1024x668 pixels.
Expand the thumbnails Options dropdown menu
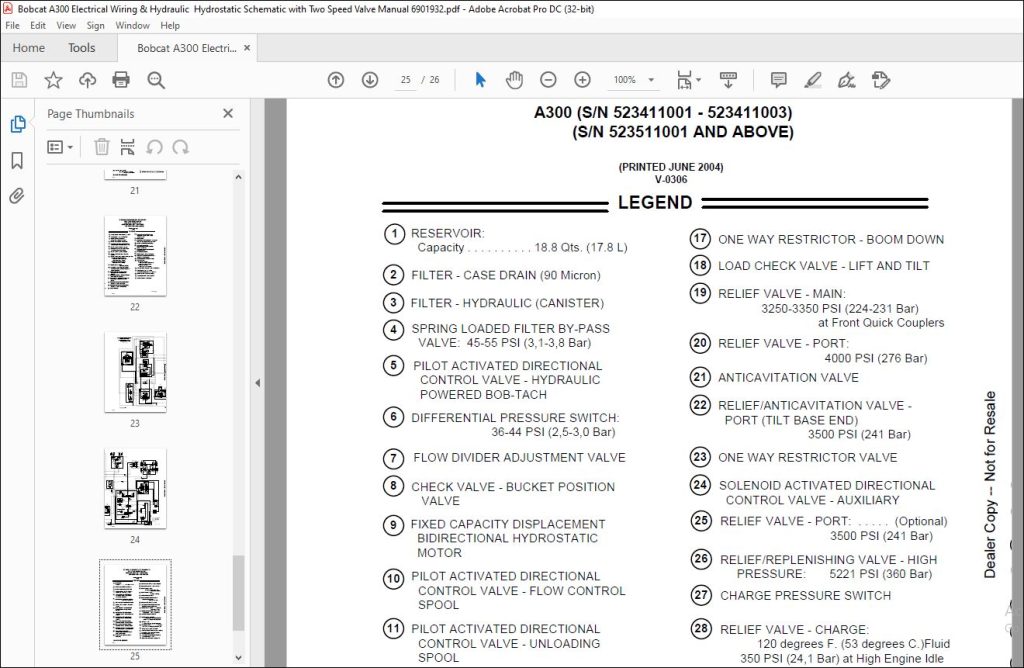[59, 147]
